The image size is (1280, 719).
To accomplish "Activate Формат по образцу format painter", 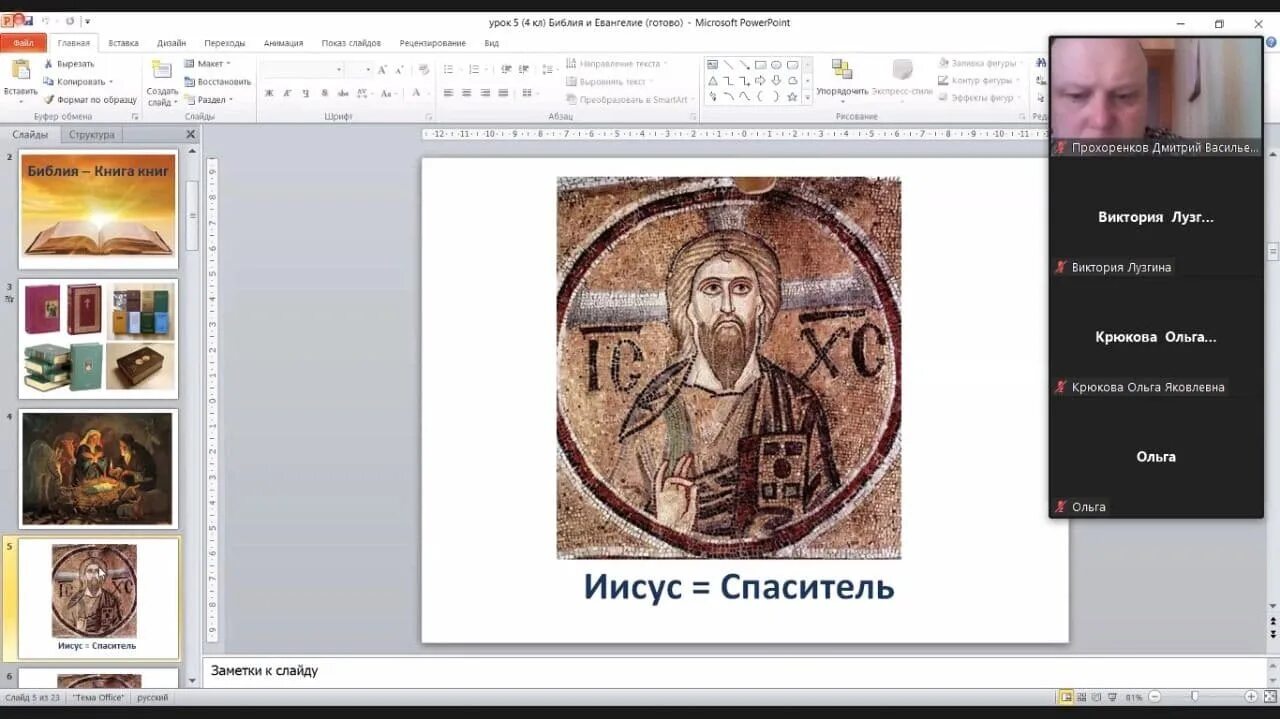I will click(90, 100).
